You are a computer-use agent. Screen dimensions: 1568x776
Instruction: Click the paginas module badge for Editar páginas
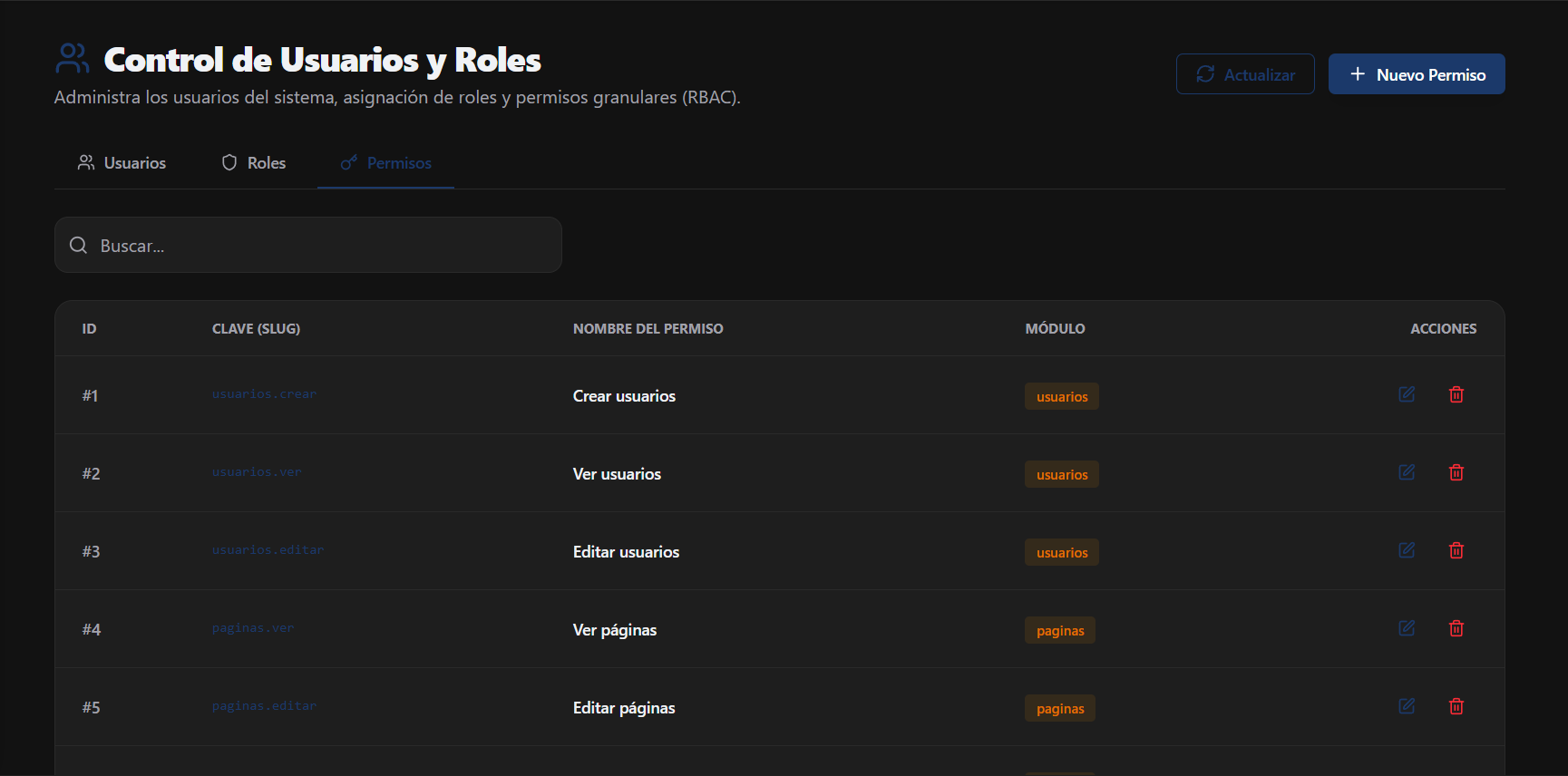[x=1060, y=708]
